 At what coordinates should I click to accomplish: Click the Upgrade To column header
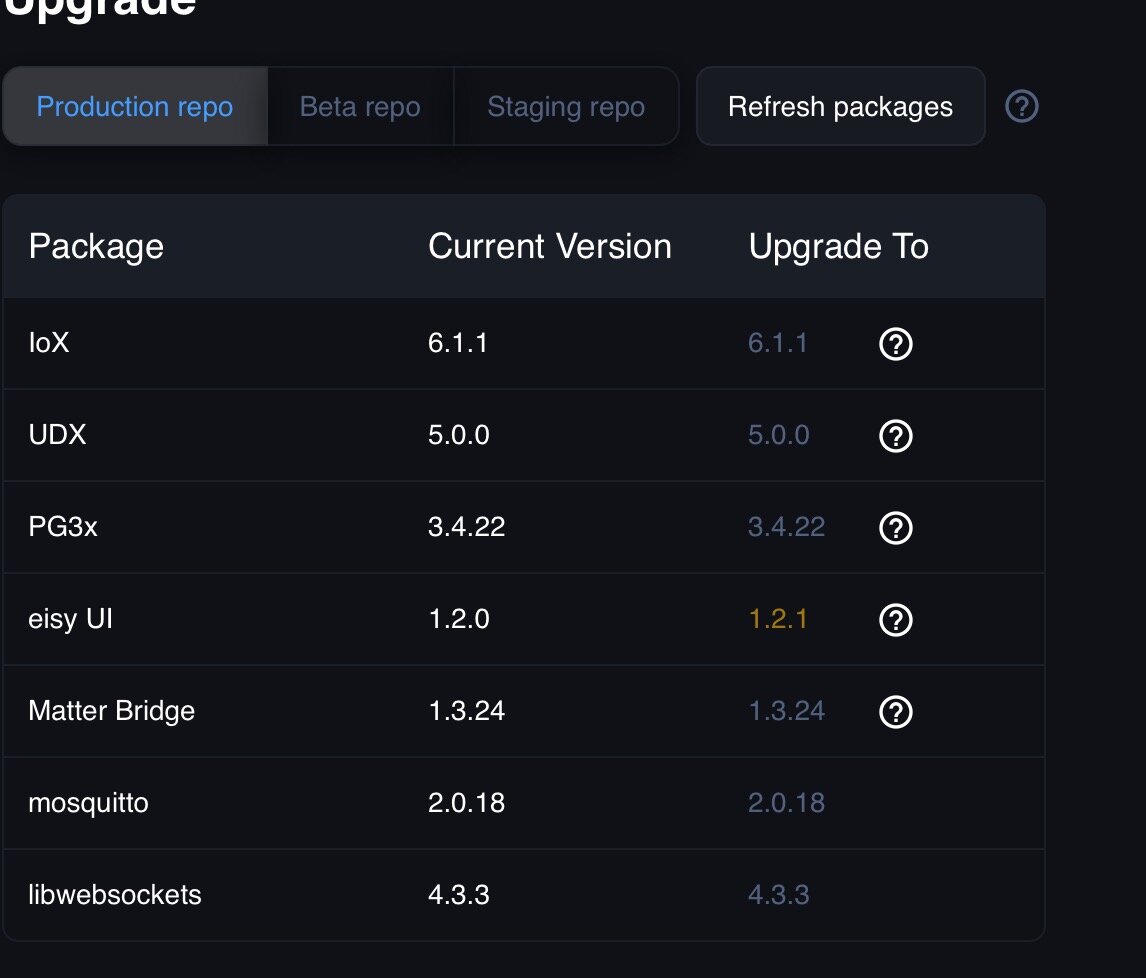[838, 246]
